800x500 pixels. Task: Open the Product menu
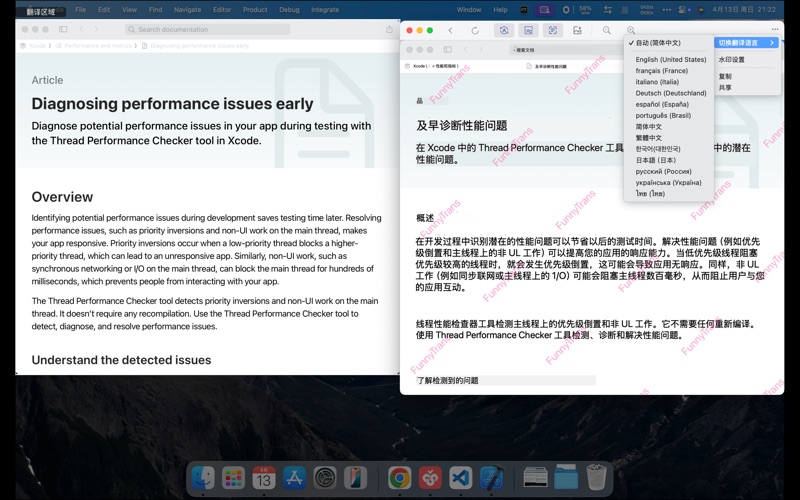coord(255,10)
